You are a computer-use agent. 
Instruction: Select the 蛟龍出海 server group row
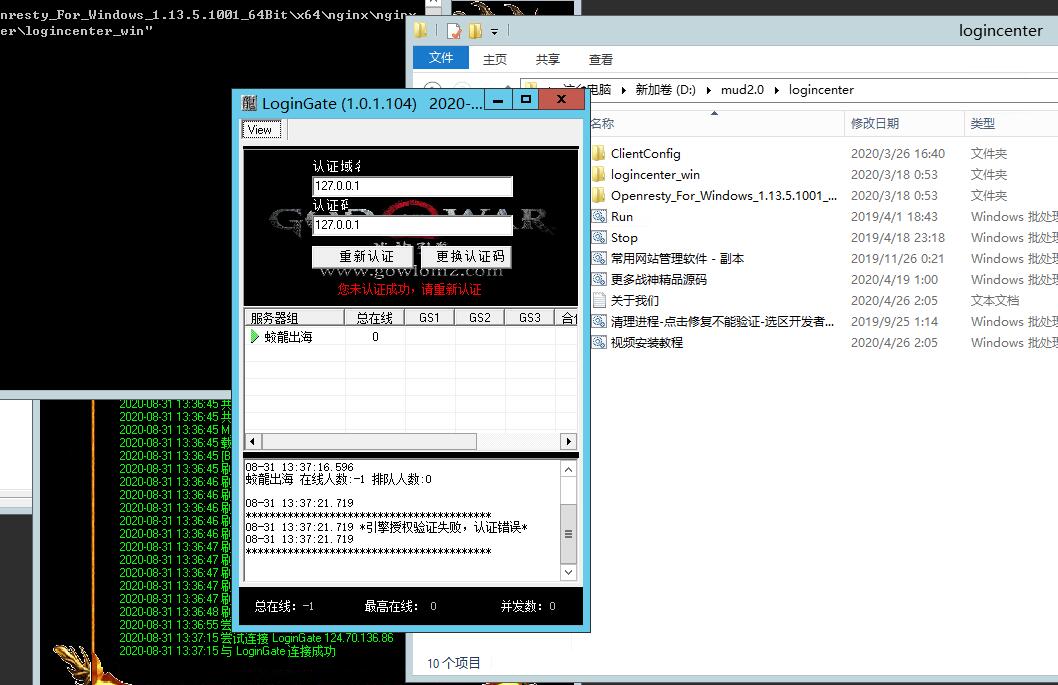click(288, 337)
